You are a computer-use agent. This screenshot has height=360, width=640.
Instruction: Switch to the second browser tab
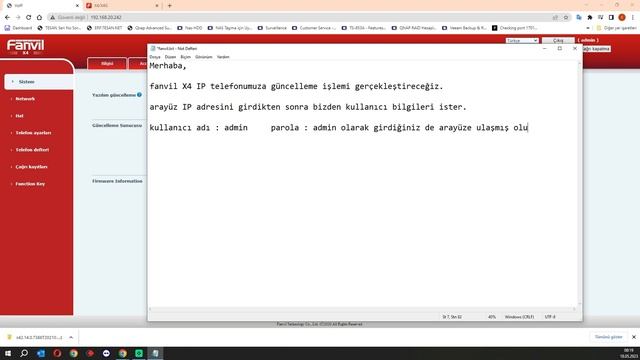(122, 6)
